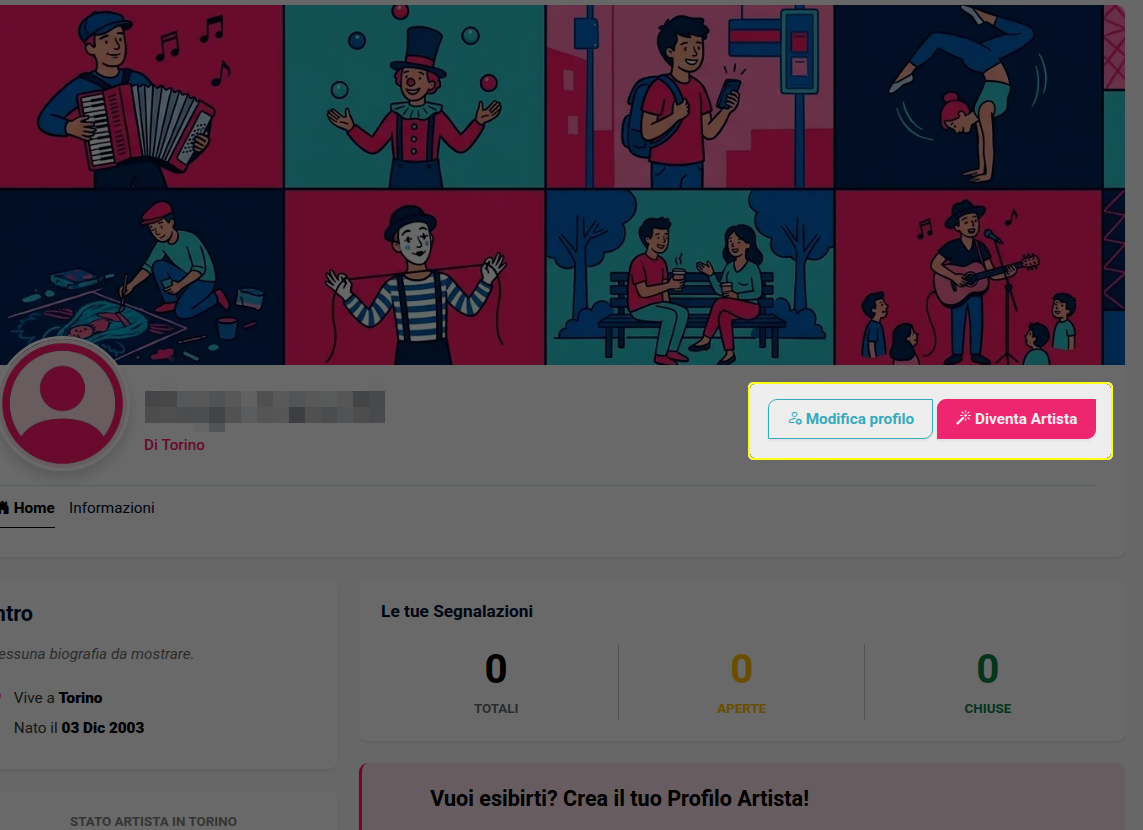This screenshot has height=830, width=1143.
Task: Click the handstand dancer cover illustration
Action: tap(968, 96)
